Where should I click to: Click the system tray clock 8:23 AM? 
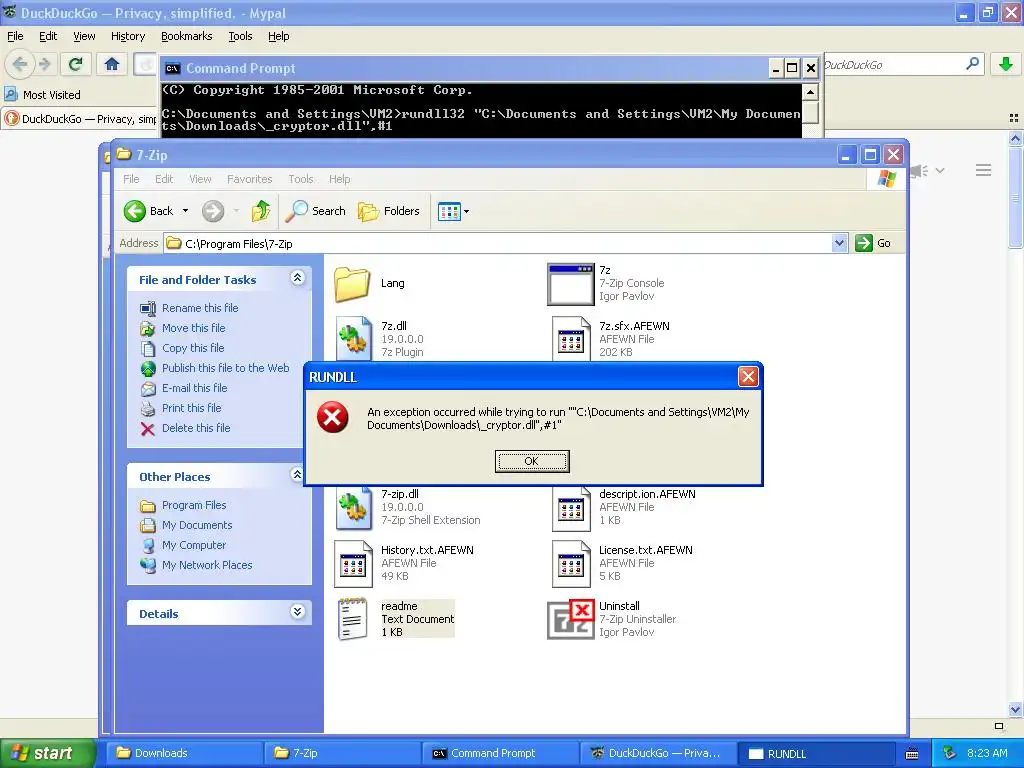pos(987,753)
